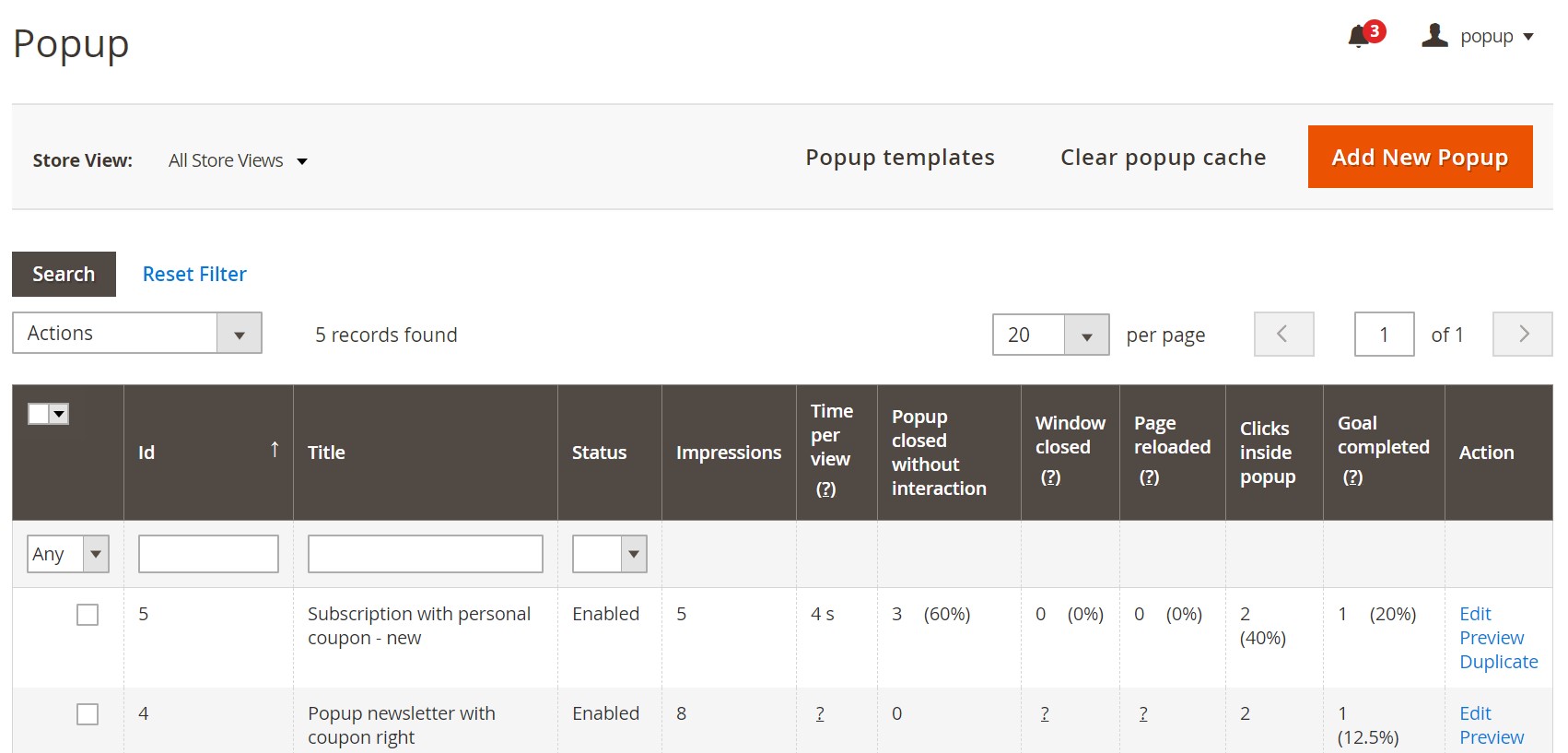Open the Status filter dropdown
Image resolution: width=1568 pixels, height=753 pixels.
[609, 554]
